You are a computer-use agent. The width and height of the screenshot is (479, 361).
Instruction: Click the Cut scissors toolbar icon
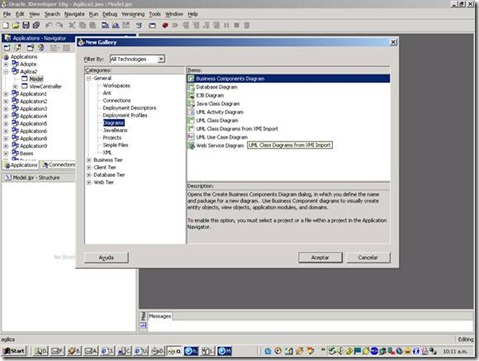[x=72, y=25]
